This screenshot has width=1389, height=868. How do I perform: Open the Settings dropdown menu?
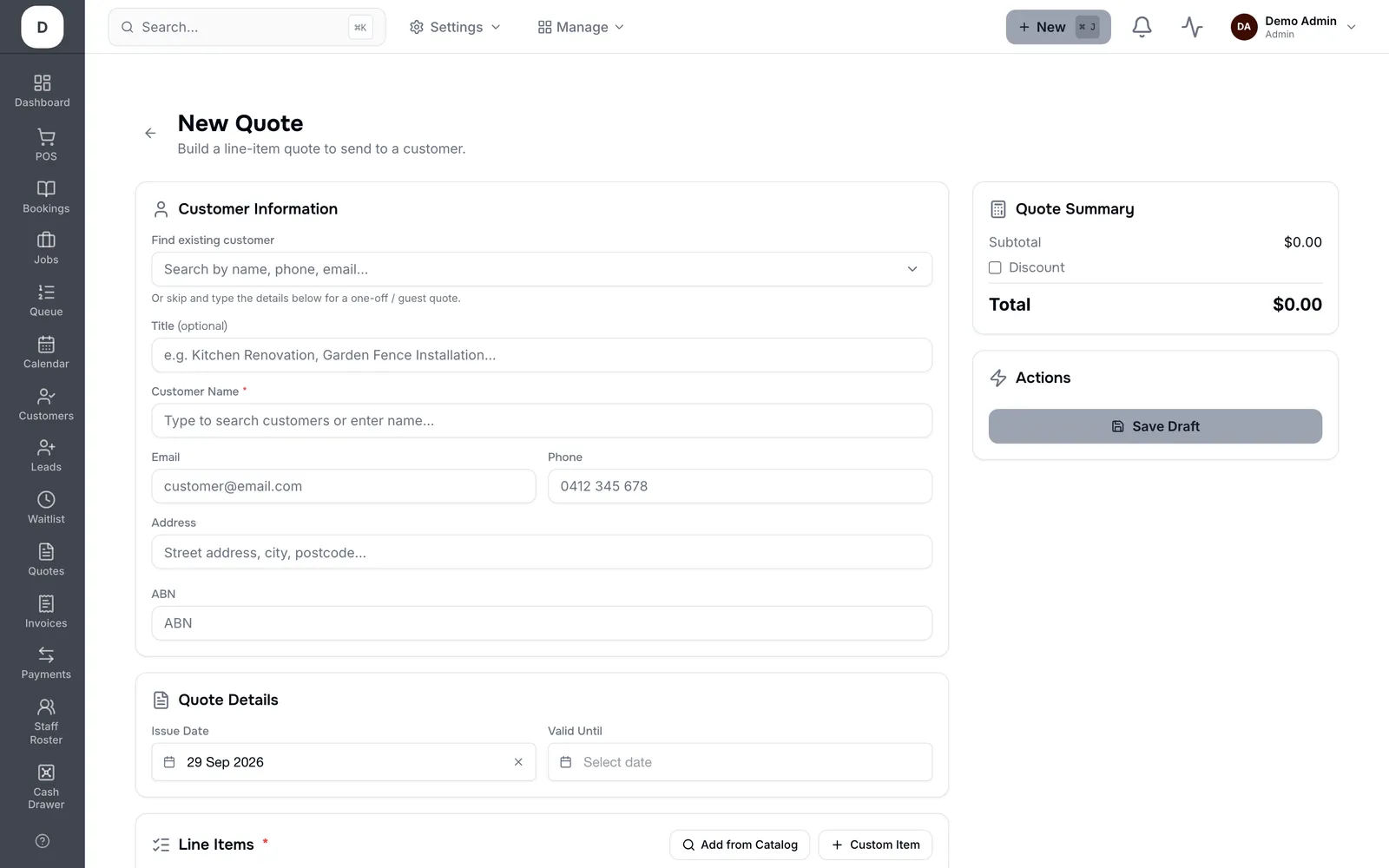pos(455,27)
